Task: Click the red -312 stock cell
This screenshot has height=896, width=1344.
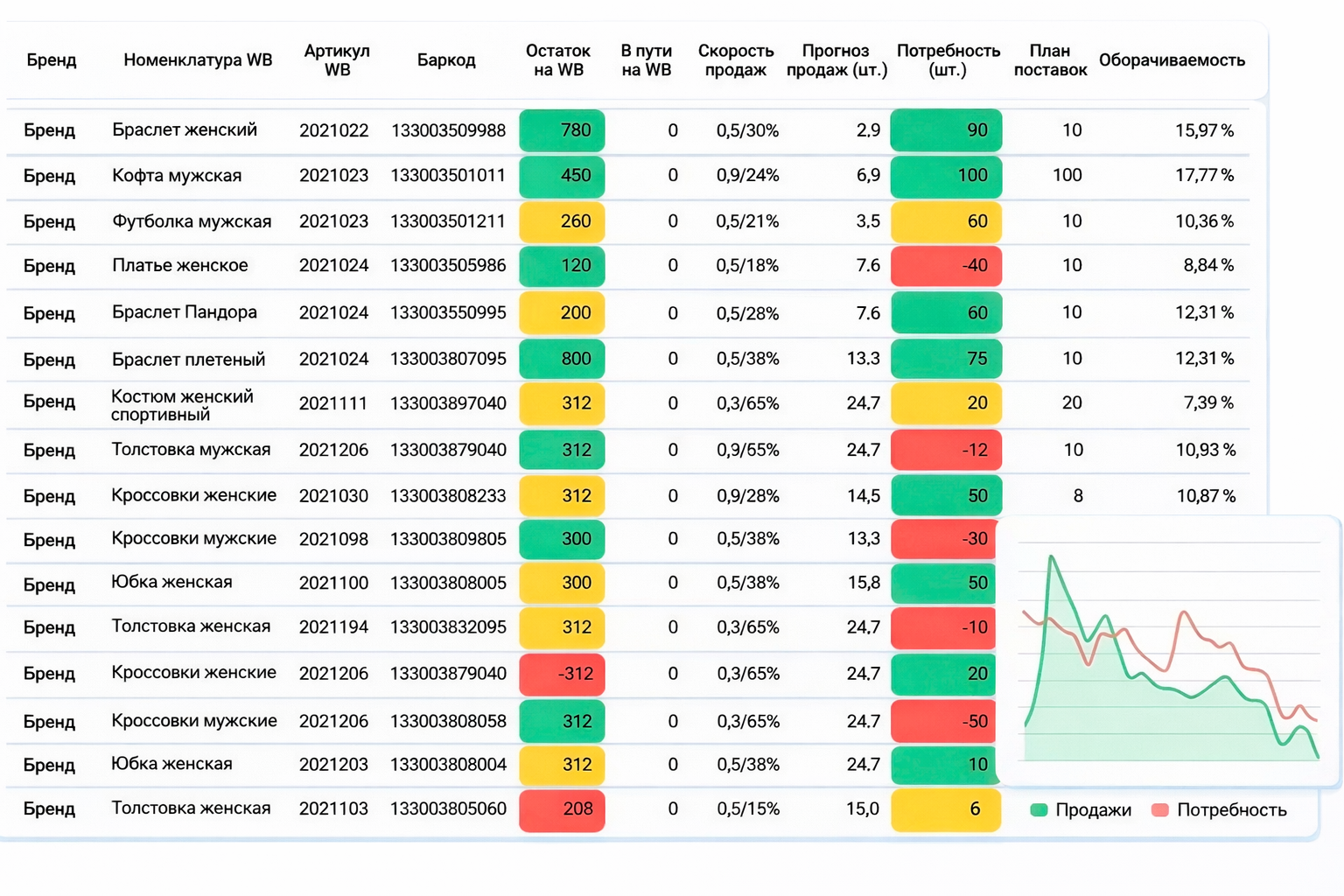Action: (x=562, y=674)
